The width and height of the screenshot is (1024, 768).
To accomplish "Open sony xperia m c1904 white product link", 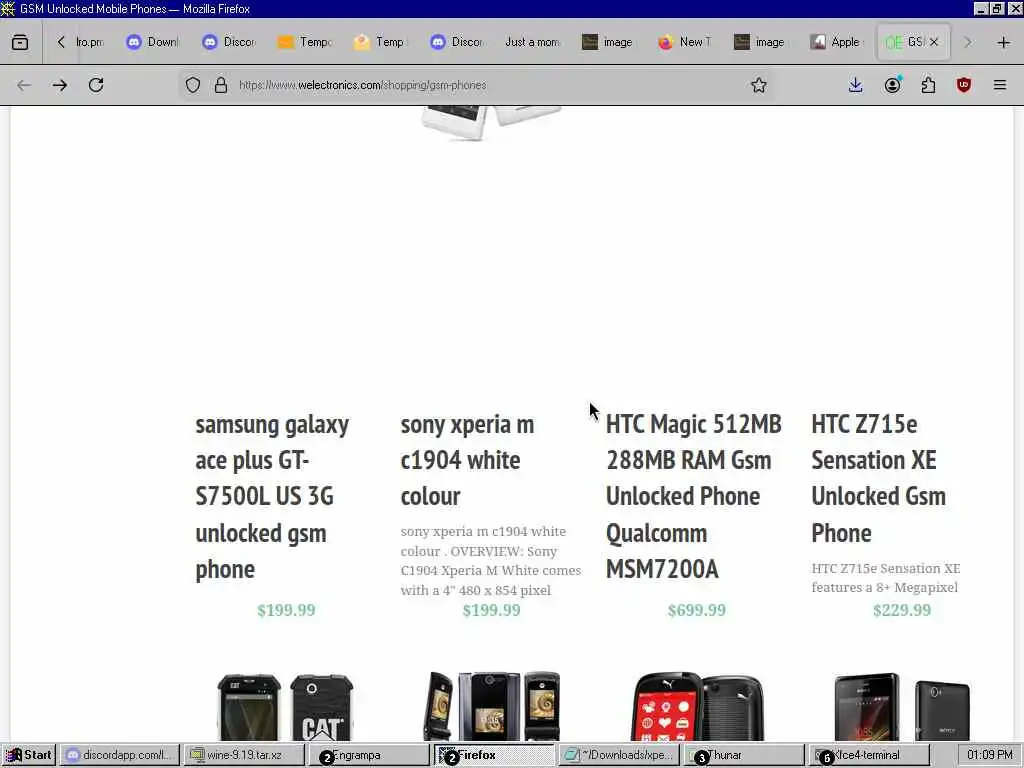I will click(x=468, y=460).
